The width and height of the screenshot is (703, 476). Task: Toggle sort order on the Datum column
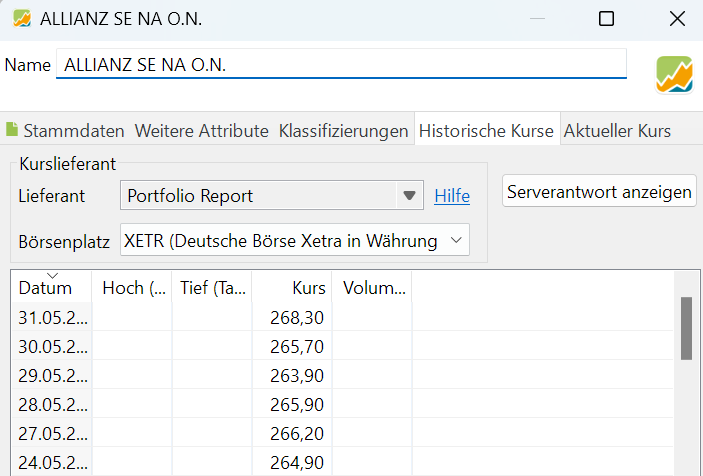[51, 287]
